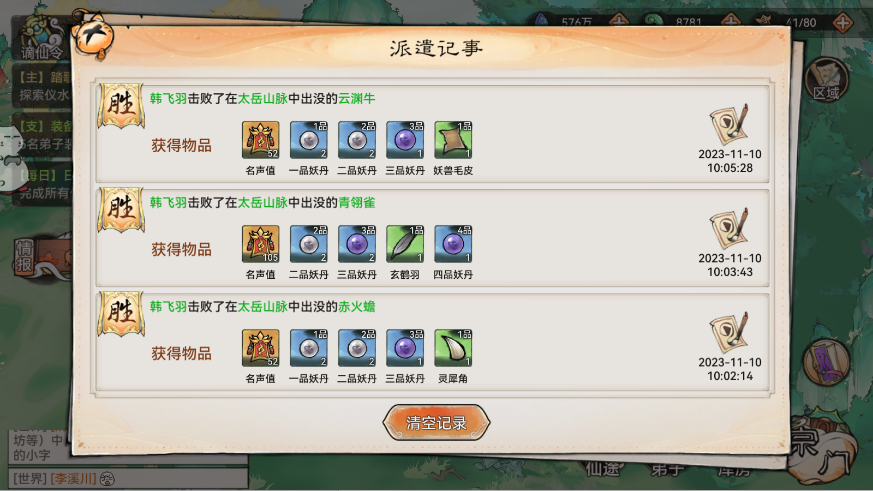The width and height of the screenshot is (873, 491).
Task: Click the 韩飞羽 name in first record
Action: coord(168,99)
